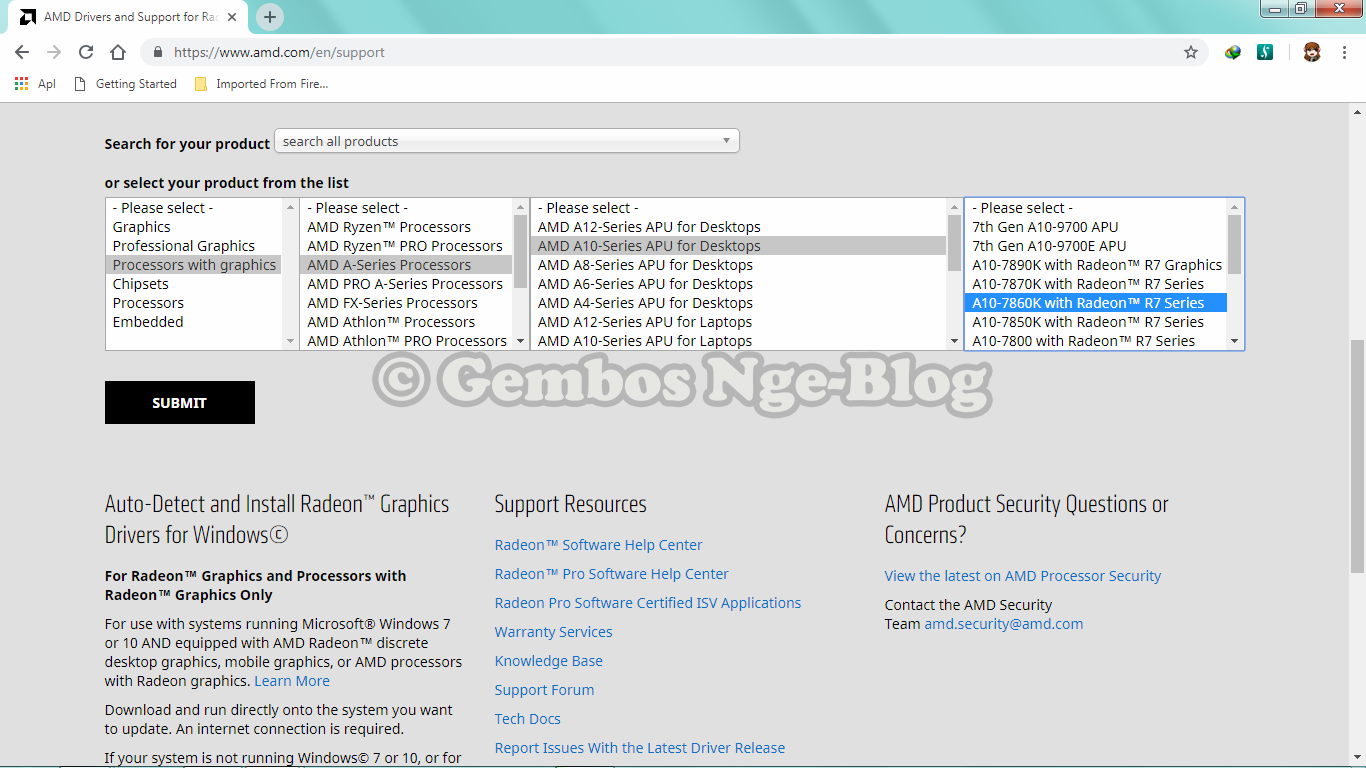The image size is (1366, 768).
Task: Open the Internet Download Manager extension icon
Action: tap(1232, 52)
